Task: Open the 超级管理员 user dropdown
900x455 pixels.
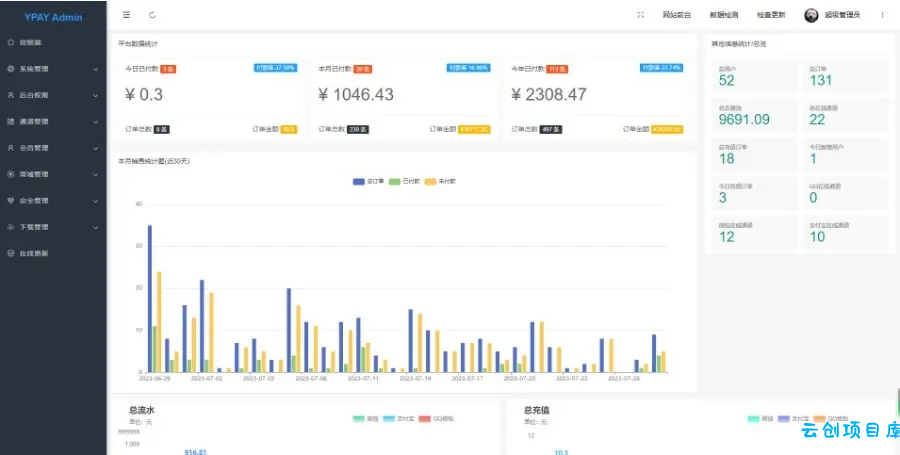Action: click(842, 15)
